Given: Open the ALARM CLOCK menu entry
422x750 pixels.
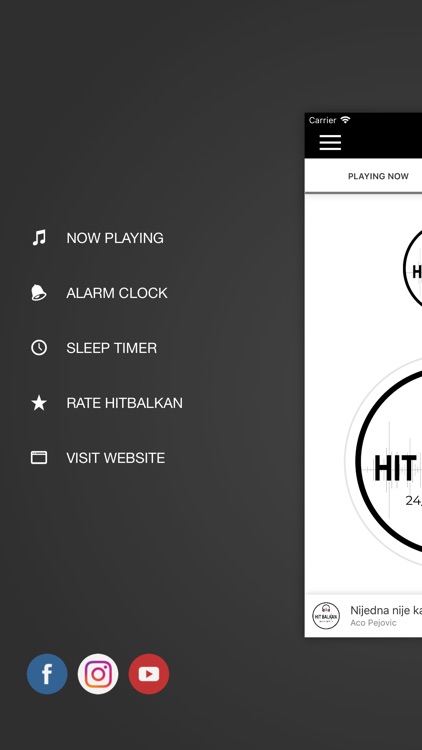Looking at the screenshot, I should (117, 293).
